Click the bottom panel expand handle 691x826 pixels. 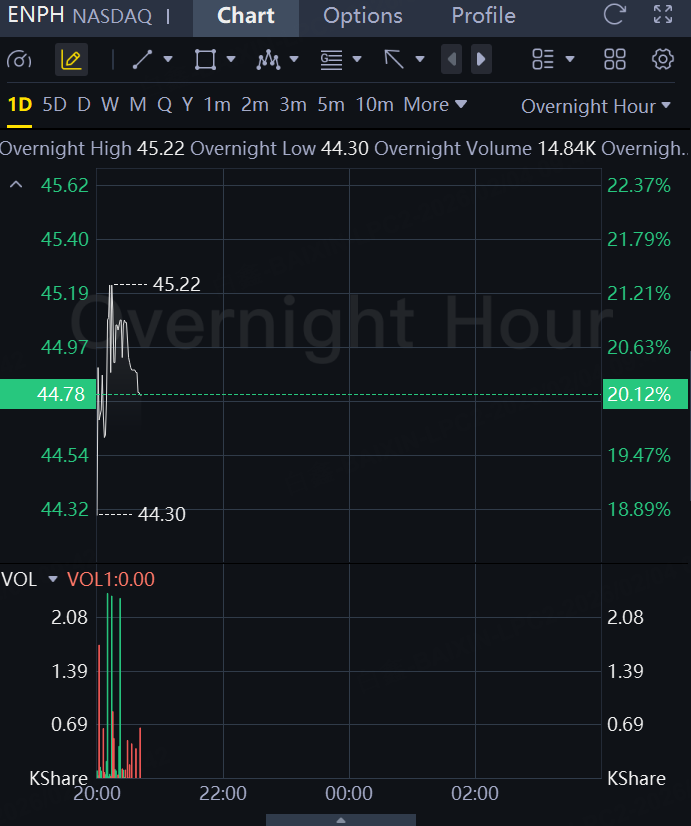[x=341, y=820]
